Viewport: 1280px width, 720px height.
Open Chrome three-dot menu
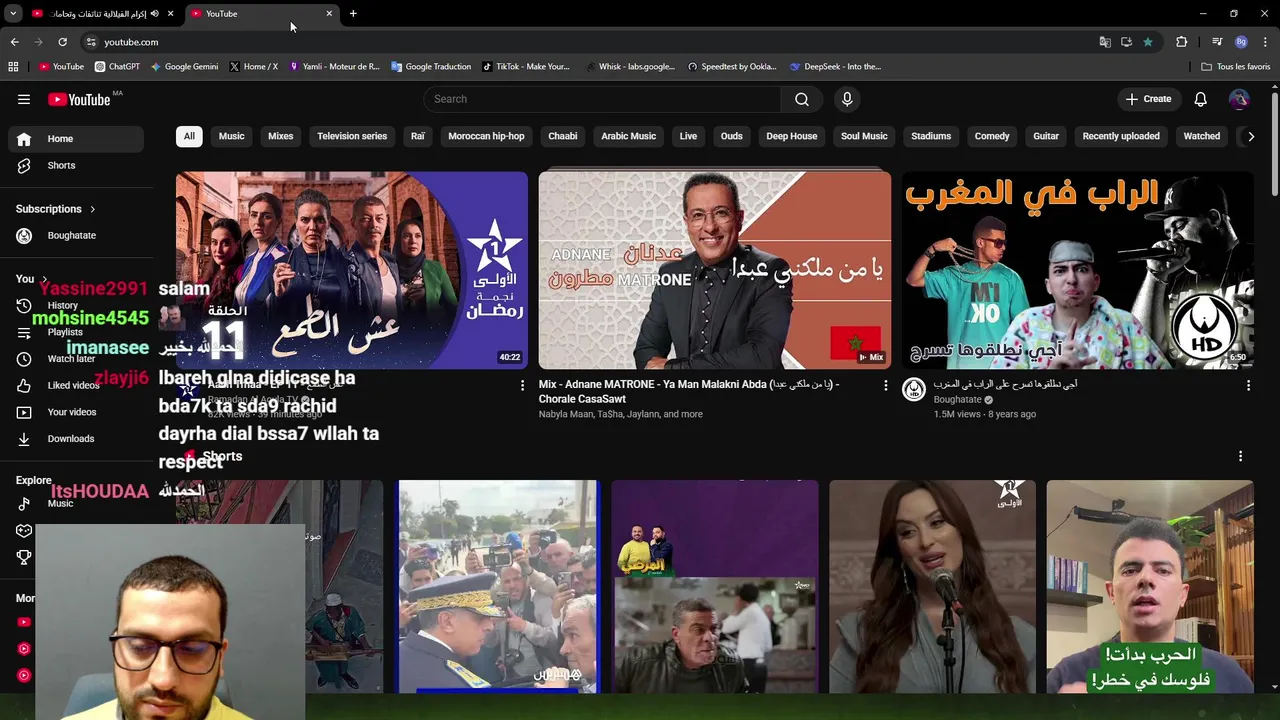click(1265, 42)
